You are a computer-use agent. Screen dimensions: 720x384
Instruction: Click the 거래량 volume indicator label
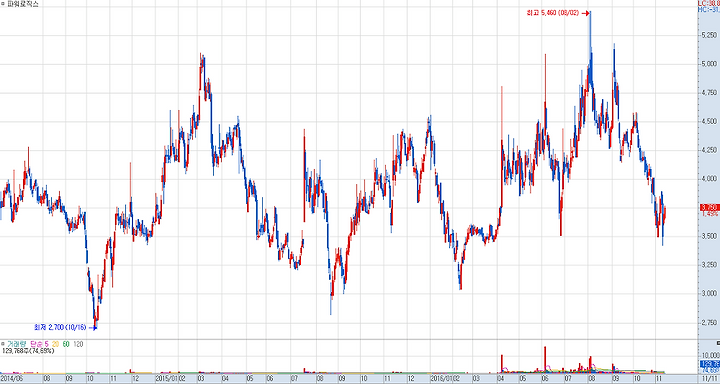(x=17, y=344)
